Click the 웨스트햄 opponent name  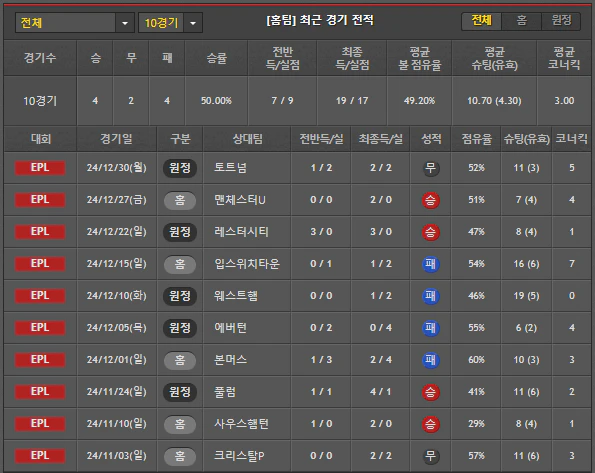(236, 296)
